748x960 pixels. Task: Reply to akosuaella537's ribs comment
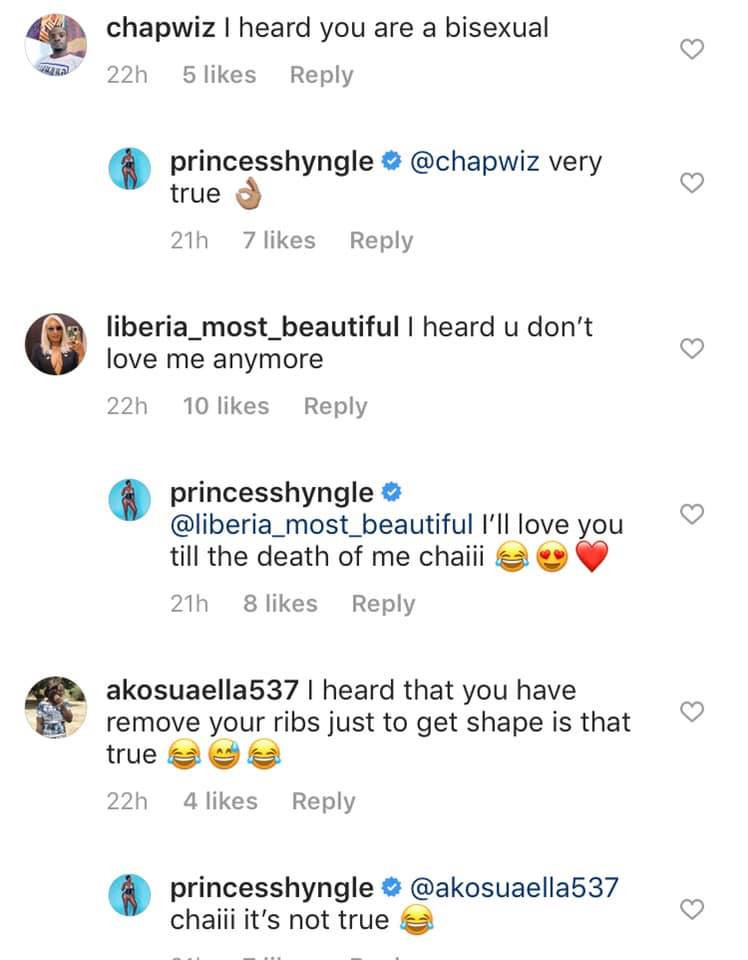(323, 801)
